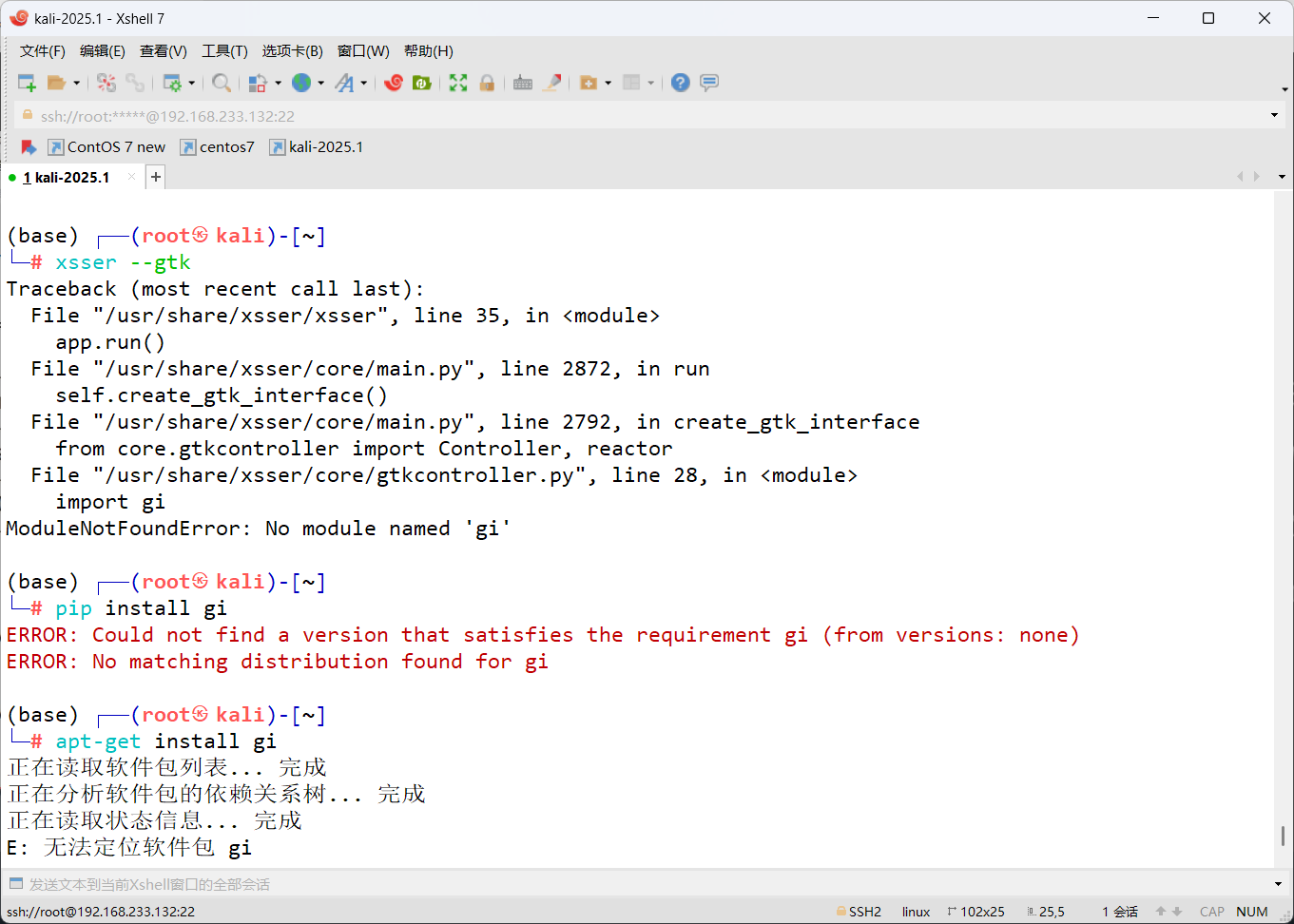Open Help with the blue question icon
The width and height of the screenshot is (1294, 924).
680,83
